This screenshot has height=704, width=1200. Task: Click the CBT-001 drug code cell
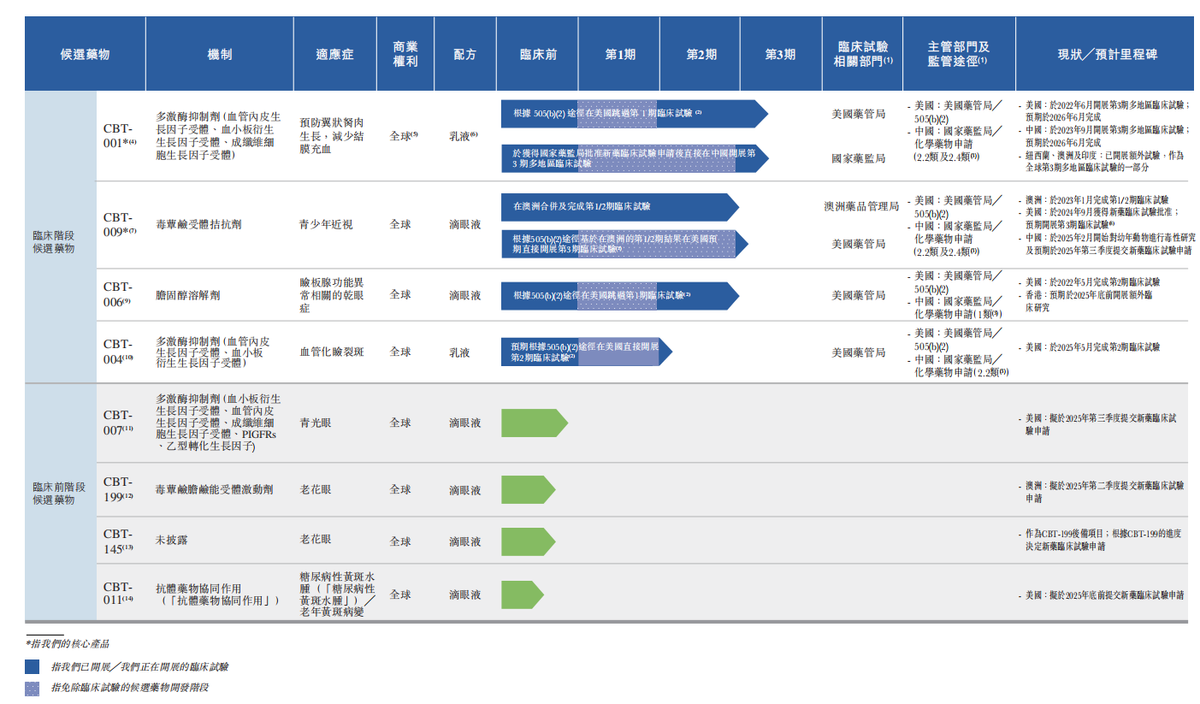click(119, 135)
